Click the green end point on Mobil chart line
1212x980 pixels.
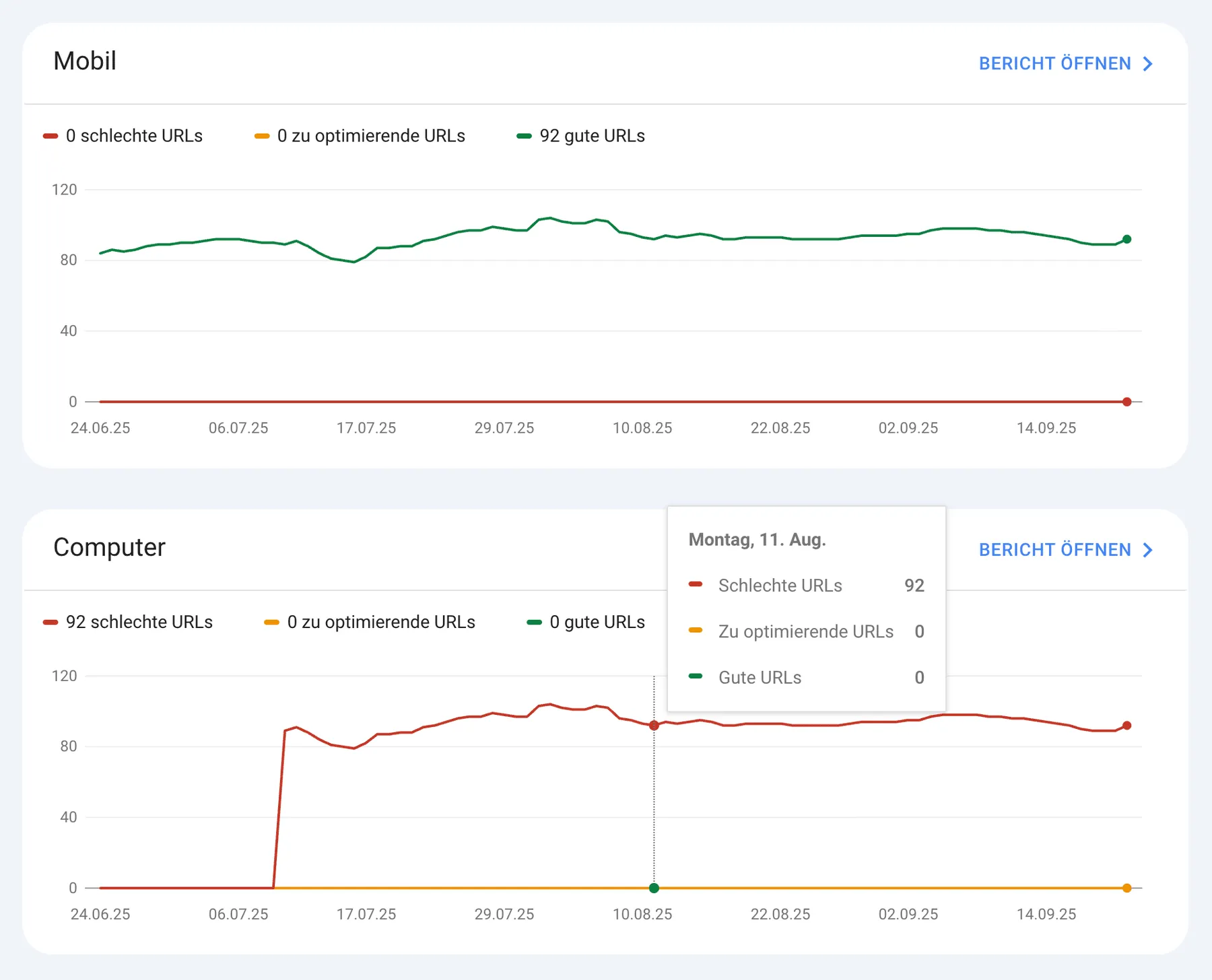[1127, 239]
